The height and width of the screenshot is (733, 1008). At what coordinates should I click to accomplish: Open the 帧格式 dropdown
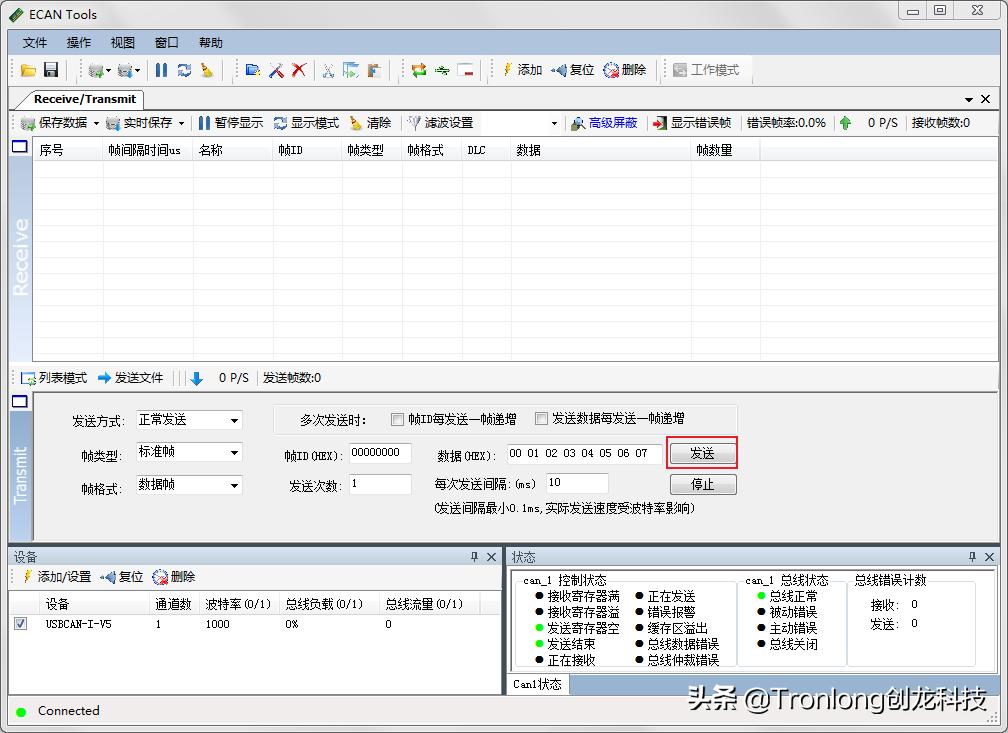pyautogui.click(x=236, y=483)
